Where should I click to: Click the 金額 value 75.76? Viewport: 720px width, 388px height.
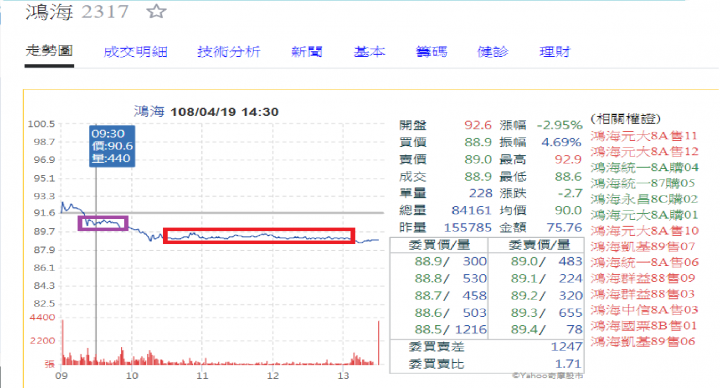click(564, 227)
